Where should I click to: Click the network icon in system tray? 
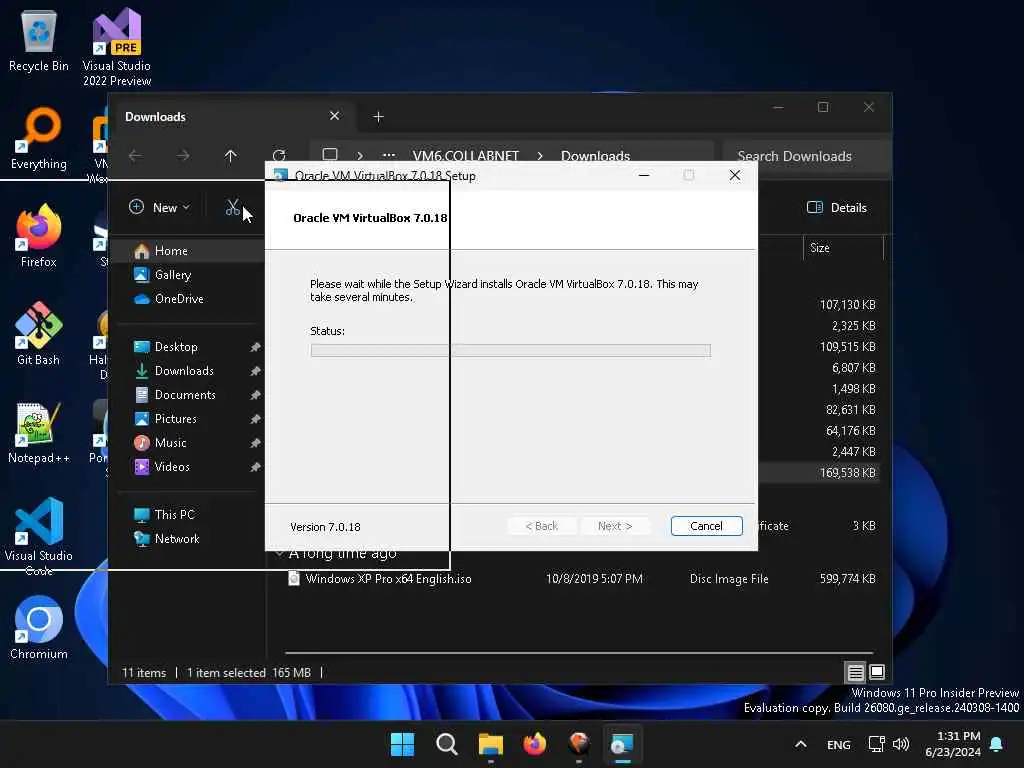pos(876,744)
